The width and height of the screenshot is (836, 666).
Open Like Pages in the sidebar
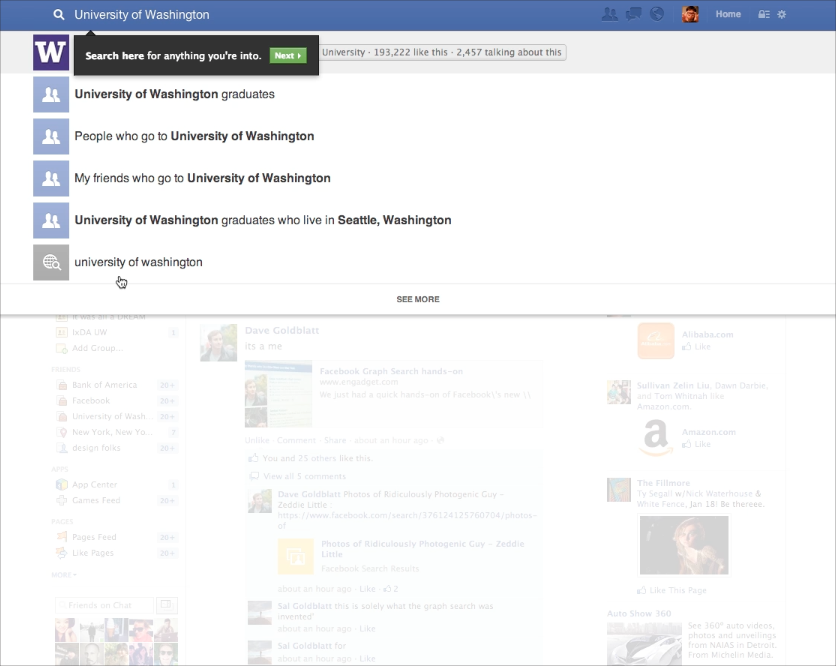tap(93, 553)
